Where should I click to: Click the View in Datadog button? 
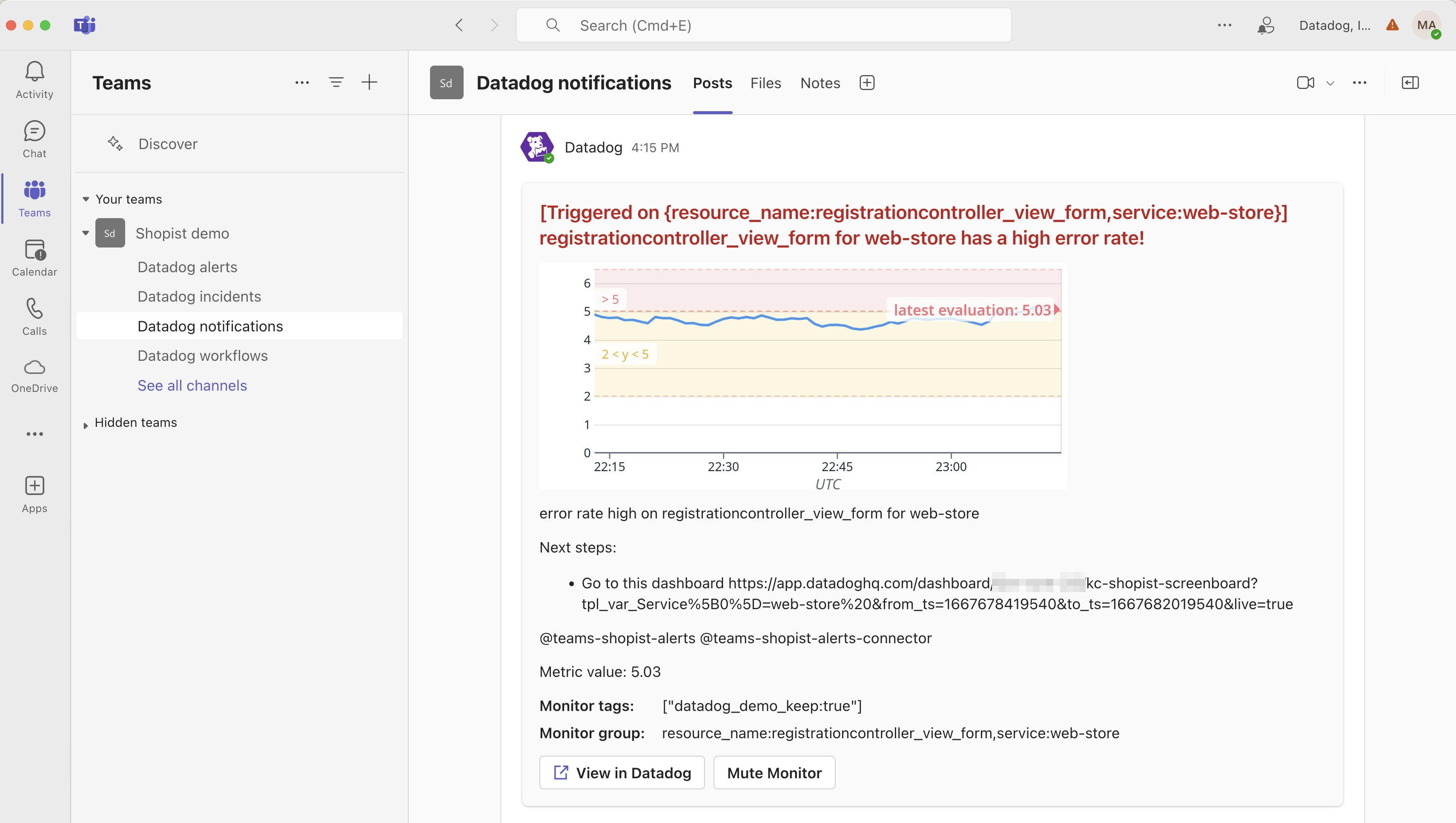[622, 773]
